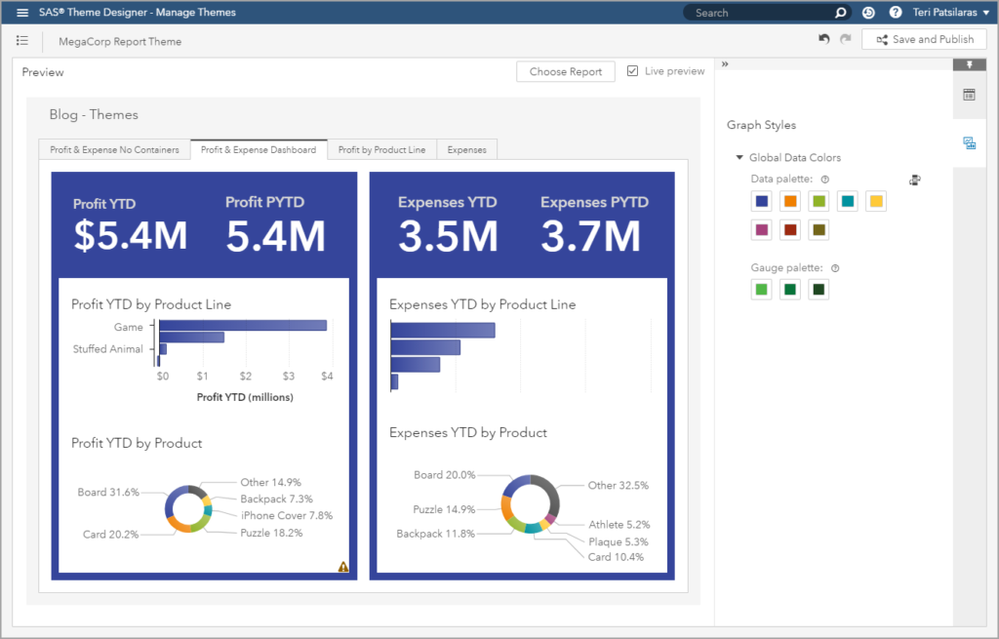Toggle the Live preview checkbox
999x639 pixels.
tap(633, 71)
